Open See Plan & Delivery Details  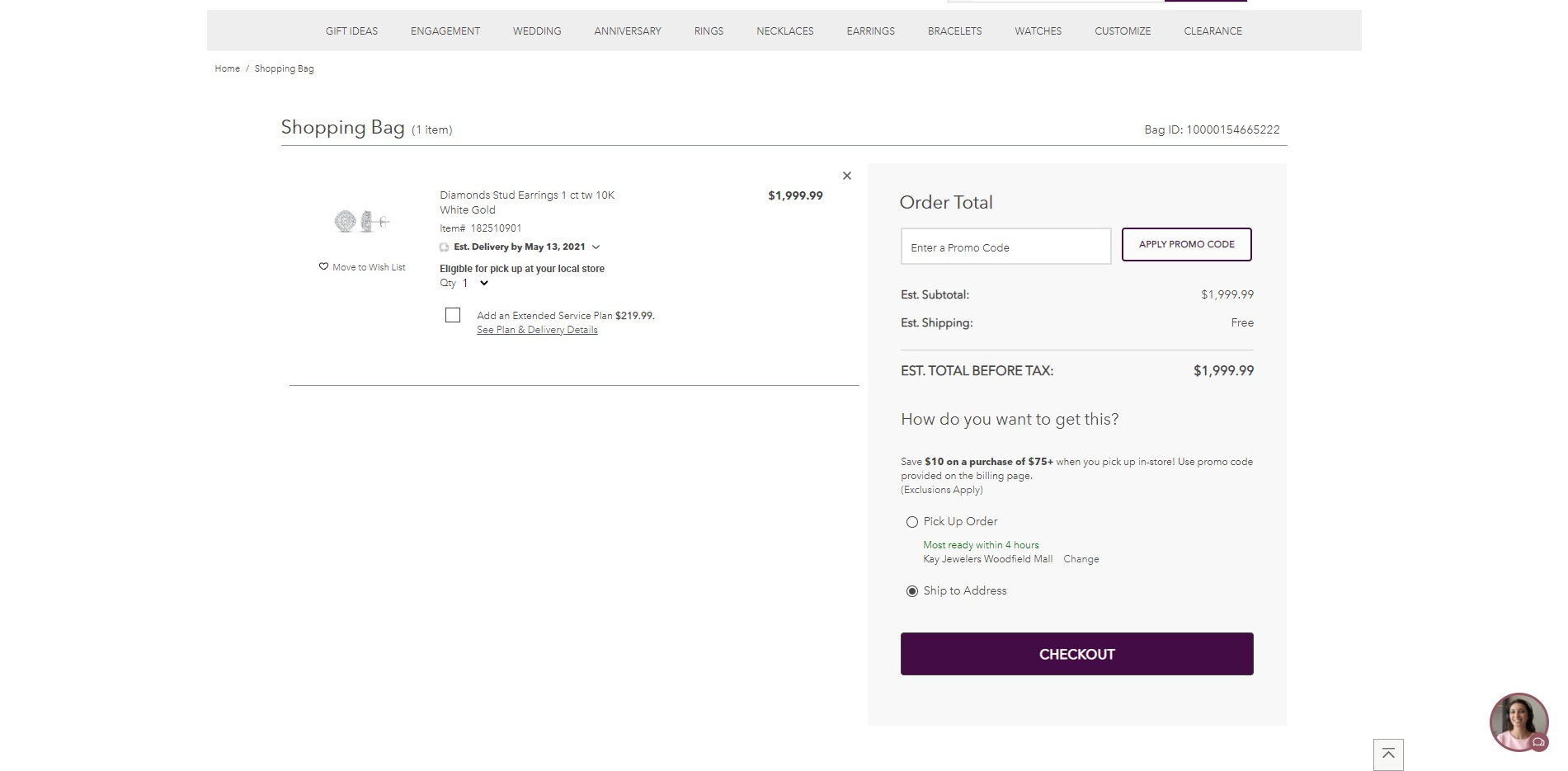point(537,329)
